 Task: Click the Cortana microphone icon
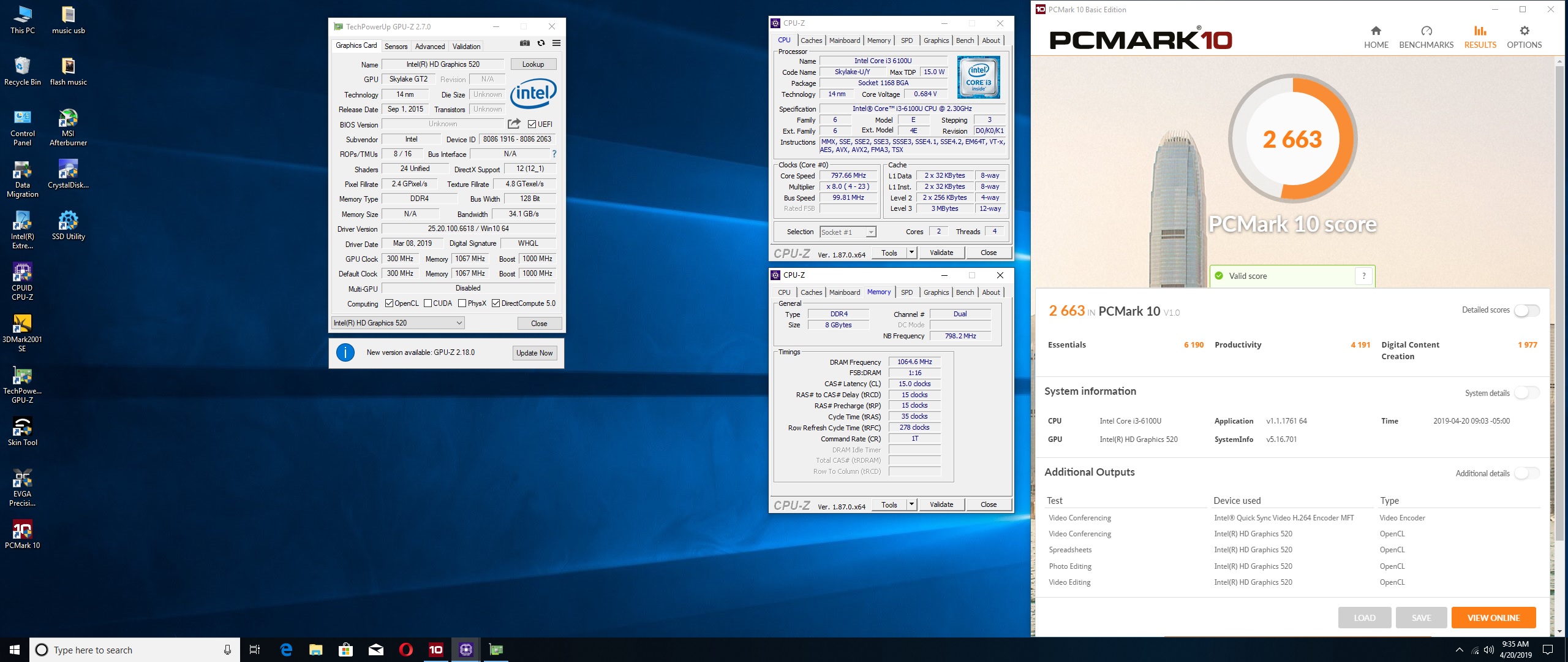point(227,650)
